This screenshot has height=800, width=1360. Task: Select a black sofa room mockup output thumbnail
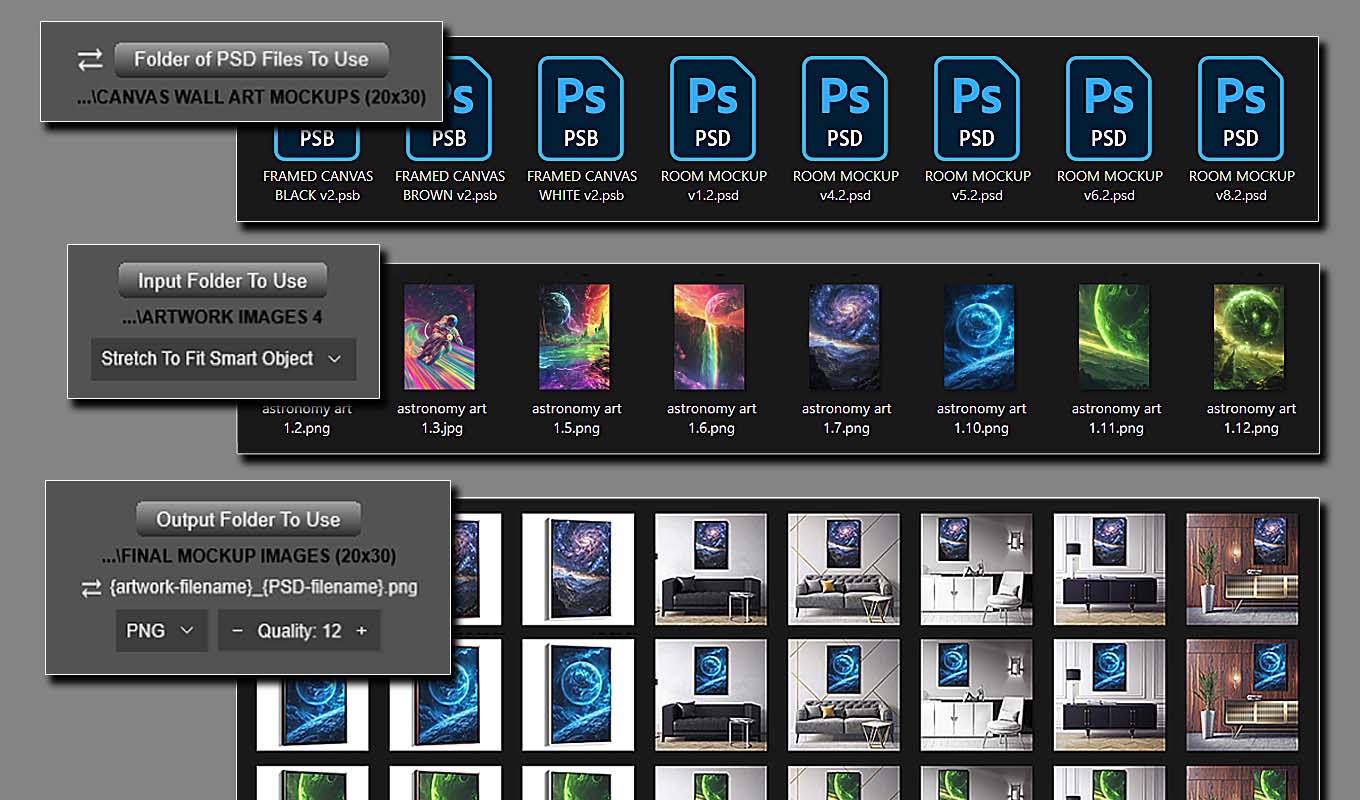pyautogui.click(x=710, y=567)
